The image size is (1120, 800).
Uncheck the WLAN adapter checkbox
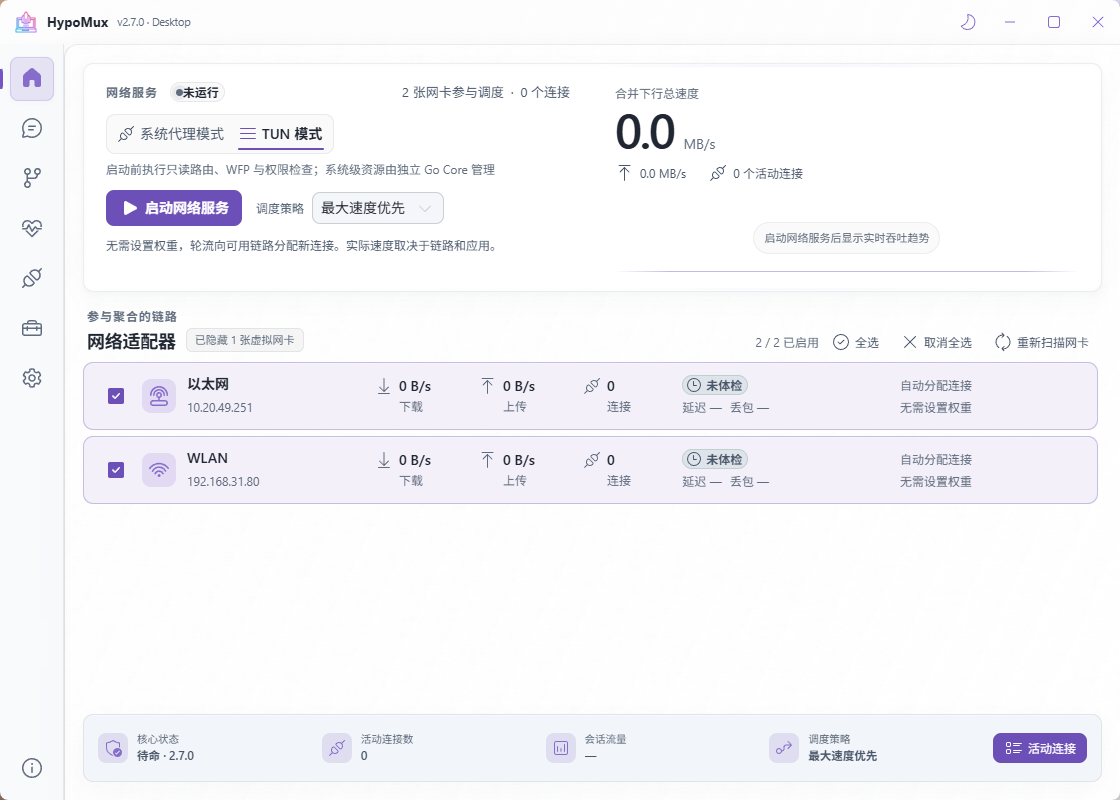[x=116, y=470]
